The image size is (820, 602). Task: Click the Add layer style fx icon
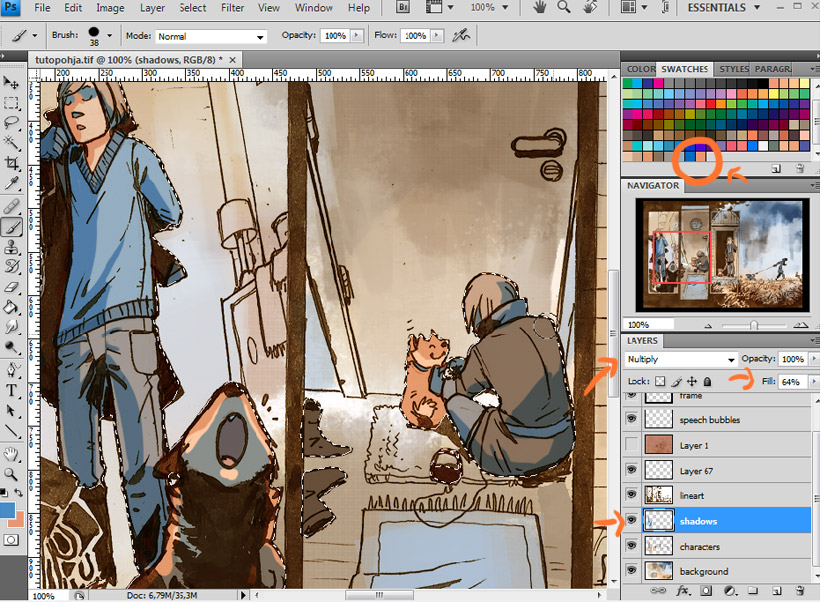(x=684, y=591)
